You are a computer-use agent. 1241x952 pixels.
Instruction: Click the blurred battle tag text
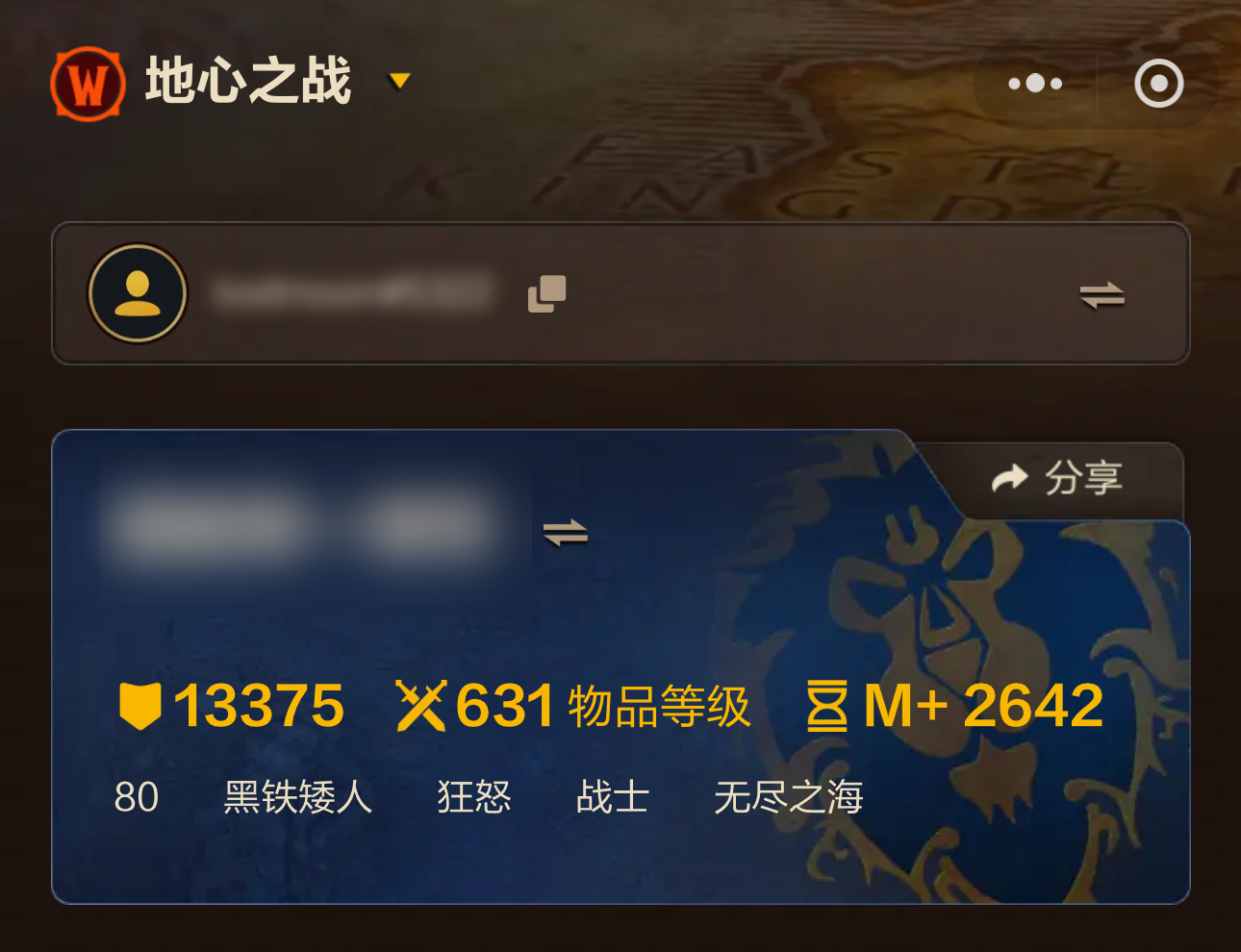click(x=353, y=293)
